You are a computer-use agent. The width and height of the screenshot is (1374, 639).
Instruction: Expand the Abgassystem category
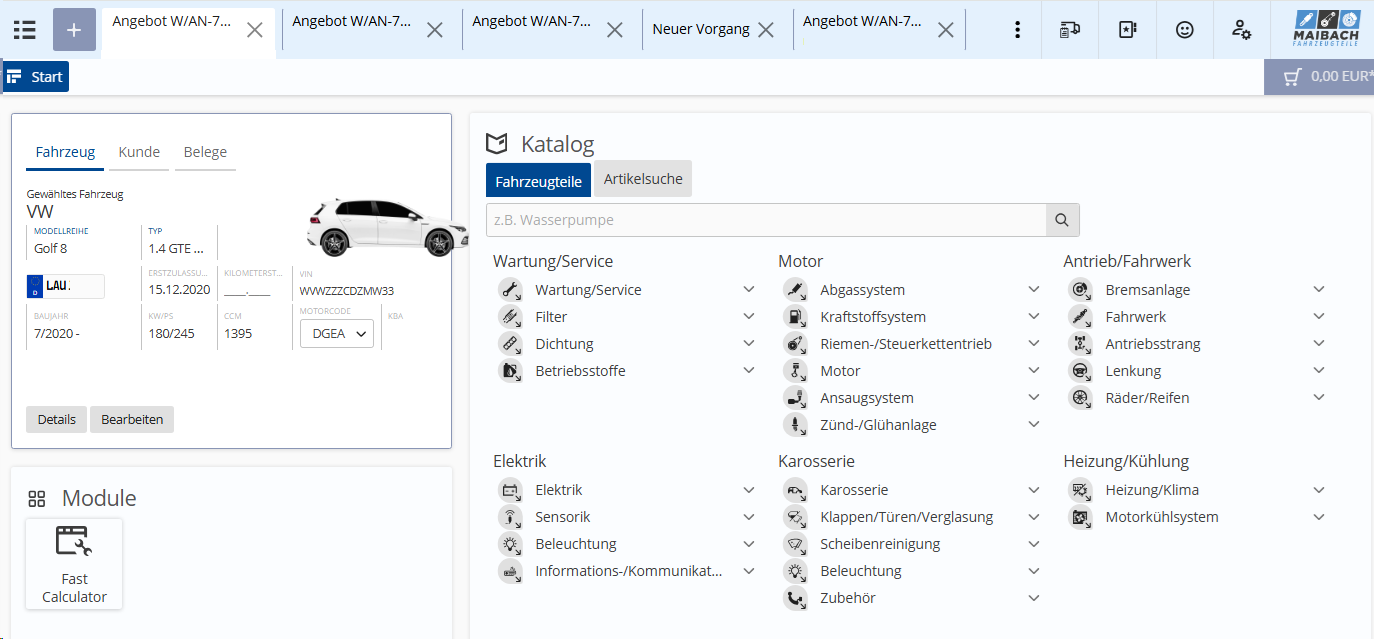tap(1034, 290)
